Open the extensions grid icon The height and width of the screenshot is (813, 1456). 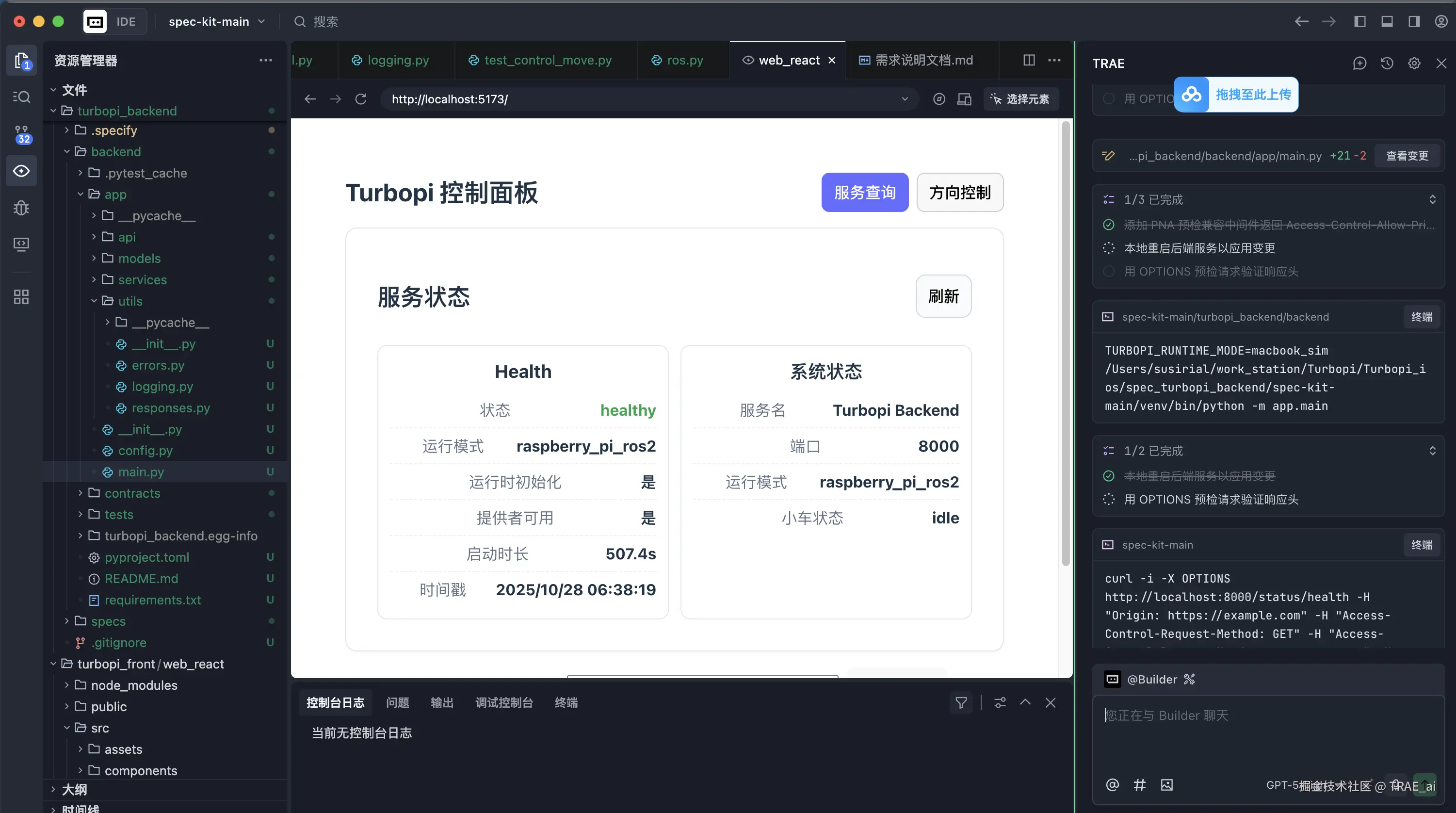pyautogui.click(x=21, y=297)
